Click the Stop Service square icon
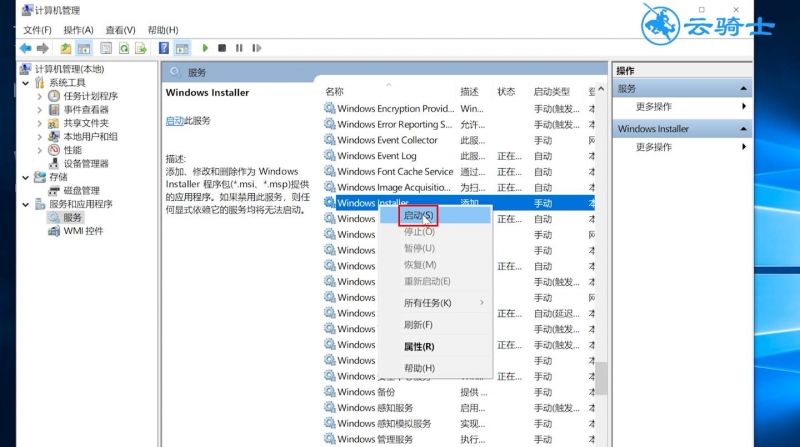The image size is (800, 447). (x=222, y=48)
